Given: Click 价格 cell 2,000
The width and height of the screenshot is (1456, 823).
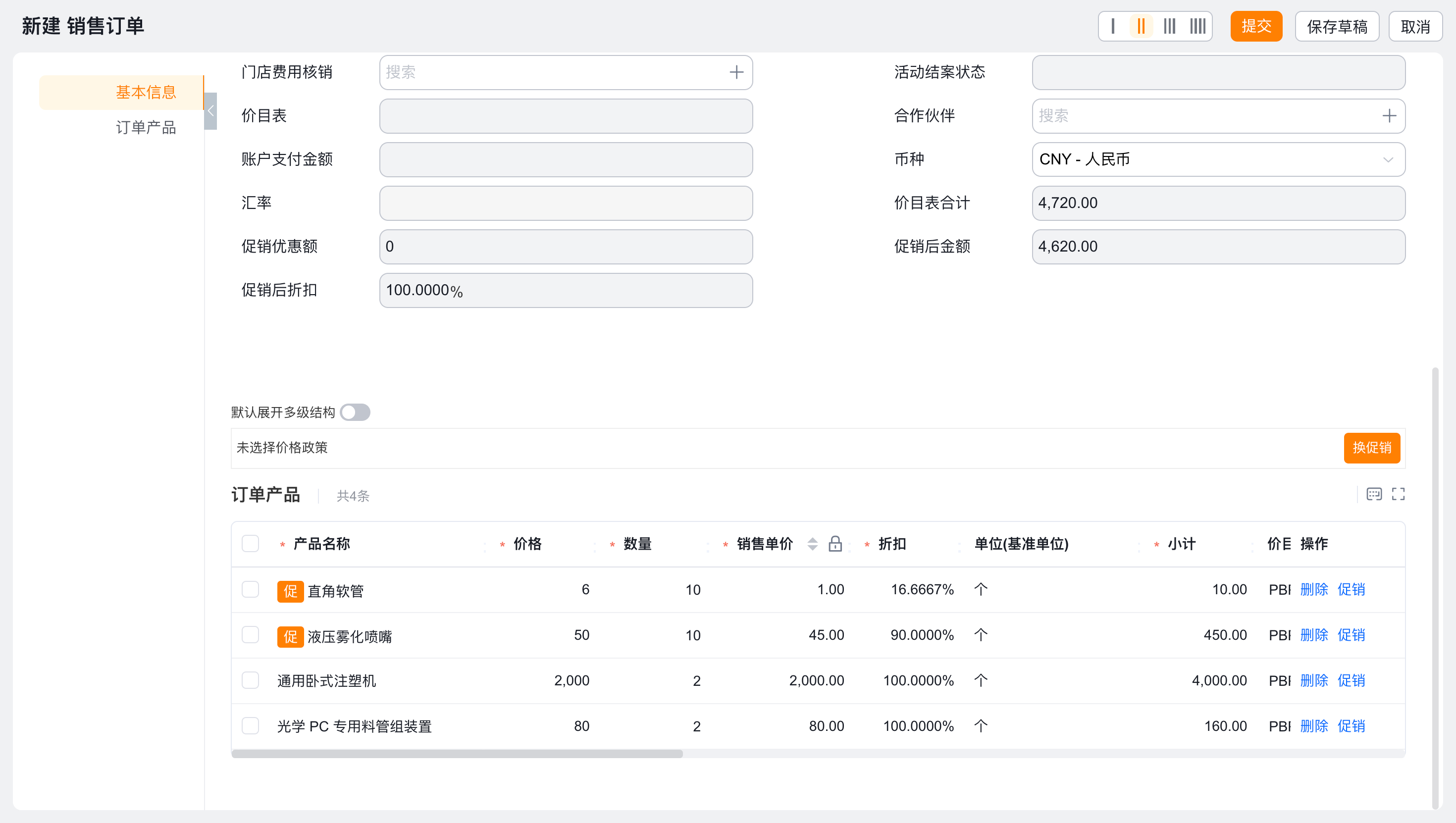Looking at the screenshot, I should point(572,680).
